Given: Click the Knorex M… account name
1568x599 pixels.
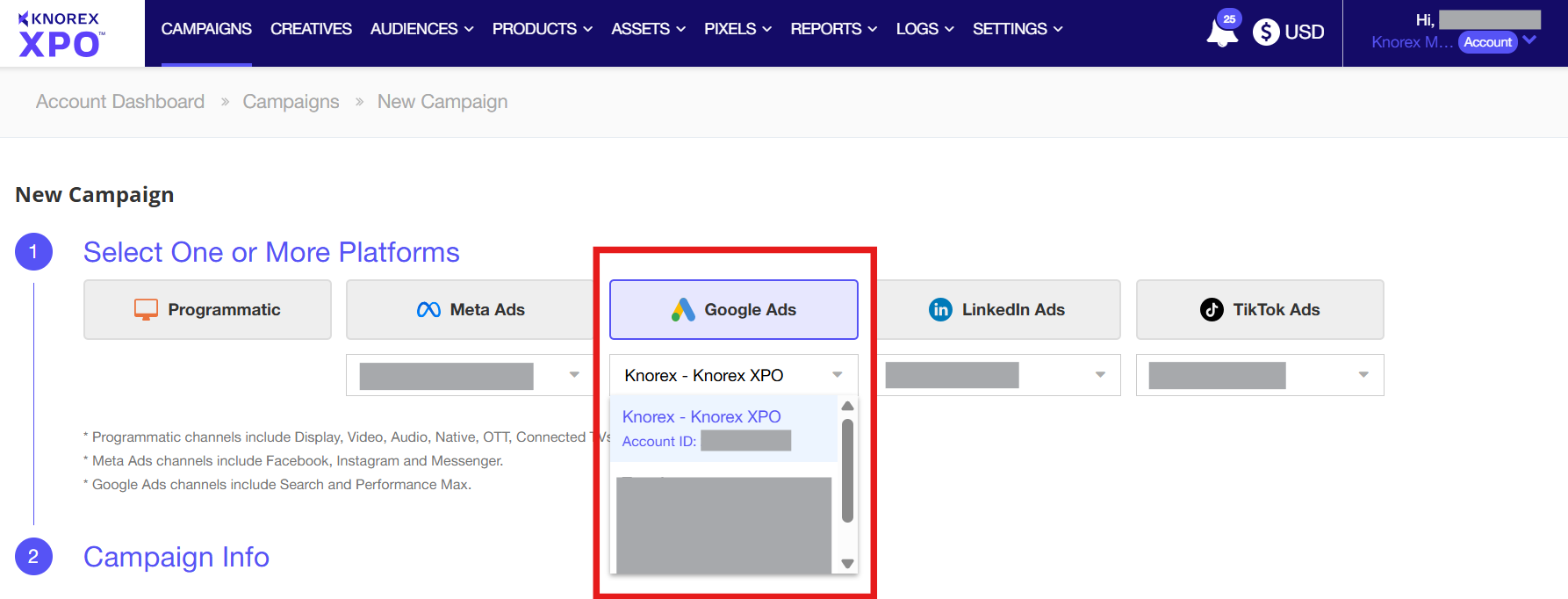Looking at the screenshot, I should point(1413,42).
